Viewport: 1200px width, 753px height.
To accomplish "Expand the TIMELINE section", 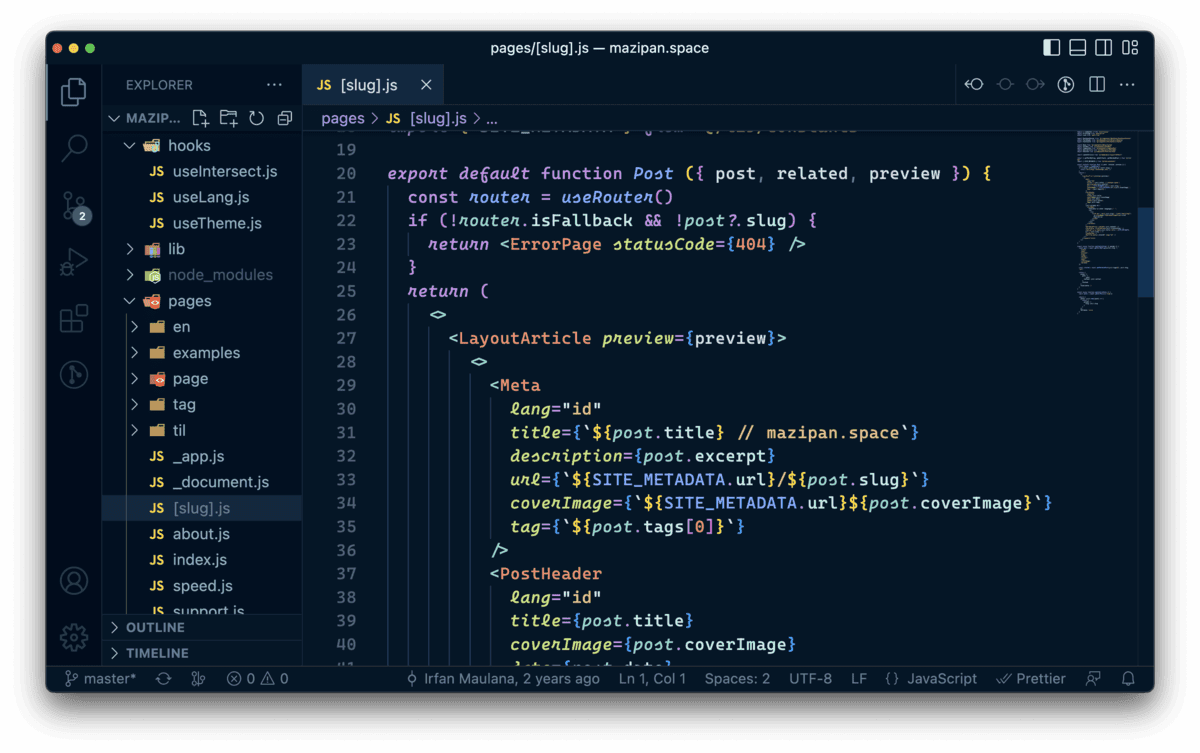I will pyautogui.click(x=202, y=653).
